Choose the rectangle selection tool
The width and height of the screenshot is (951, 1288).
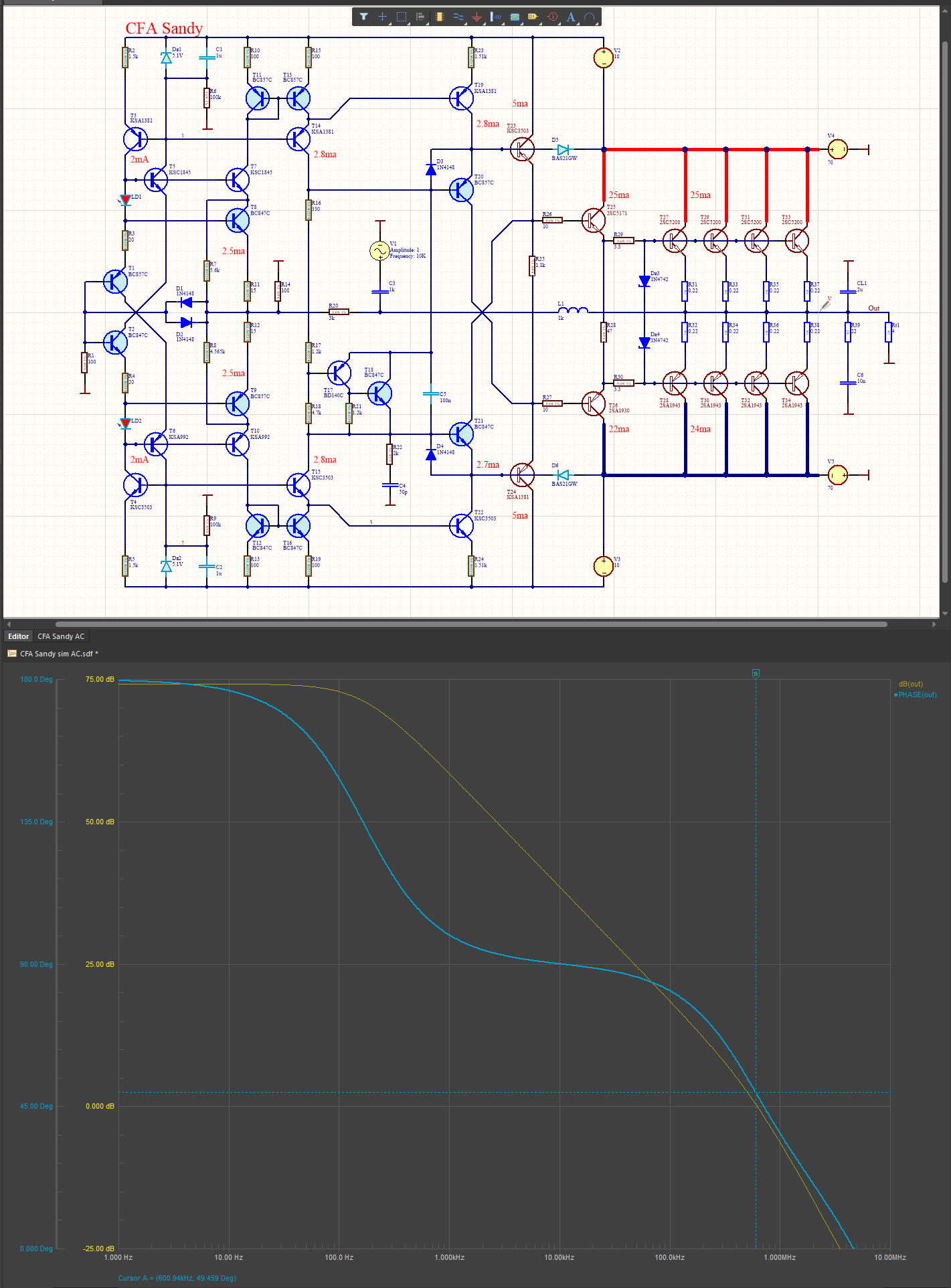coord(402,17)
